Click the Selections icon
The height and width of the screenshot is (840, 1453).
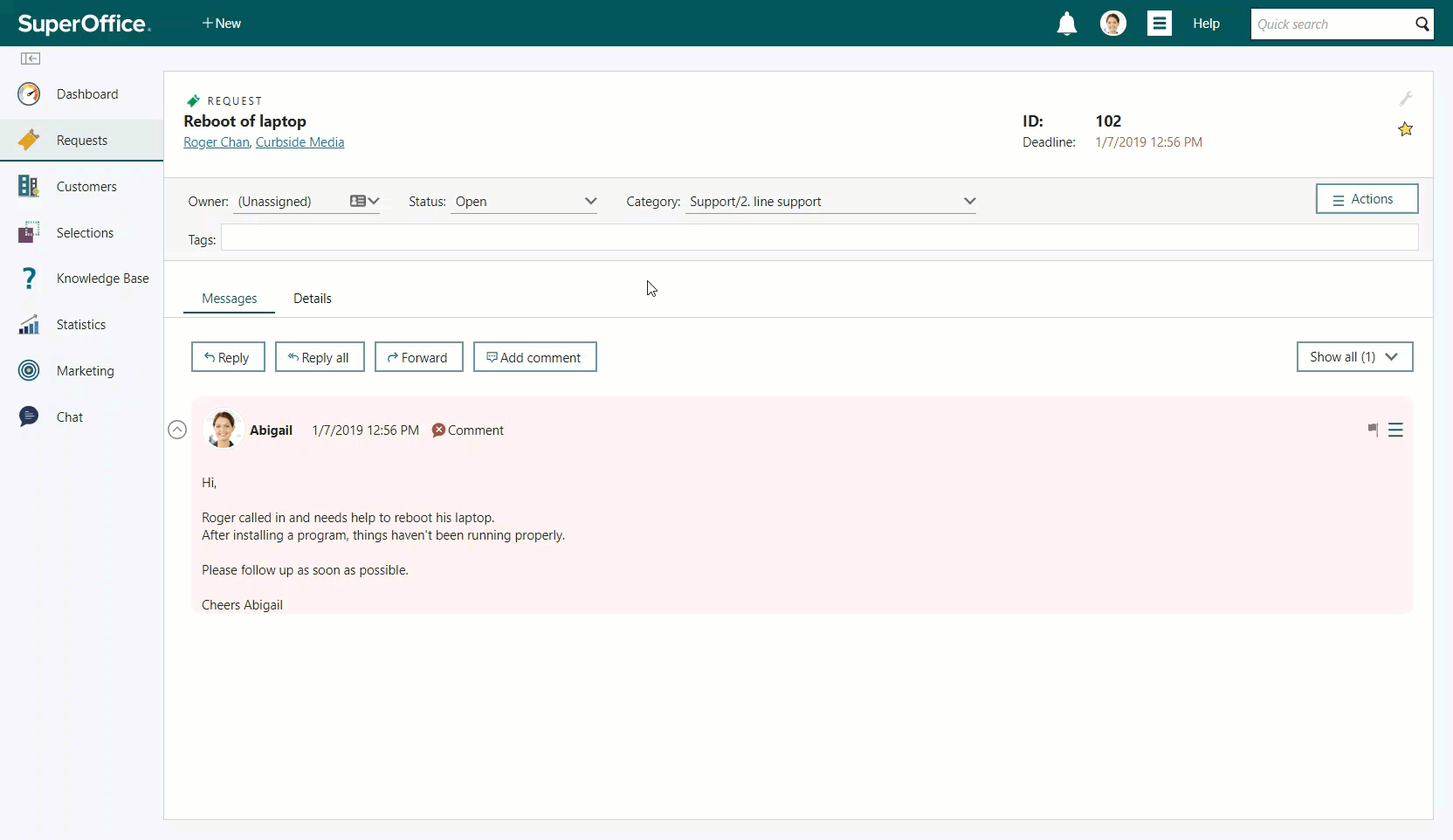tap(29, 232)
